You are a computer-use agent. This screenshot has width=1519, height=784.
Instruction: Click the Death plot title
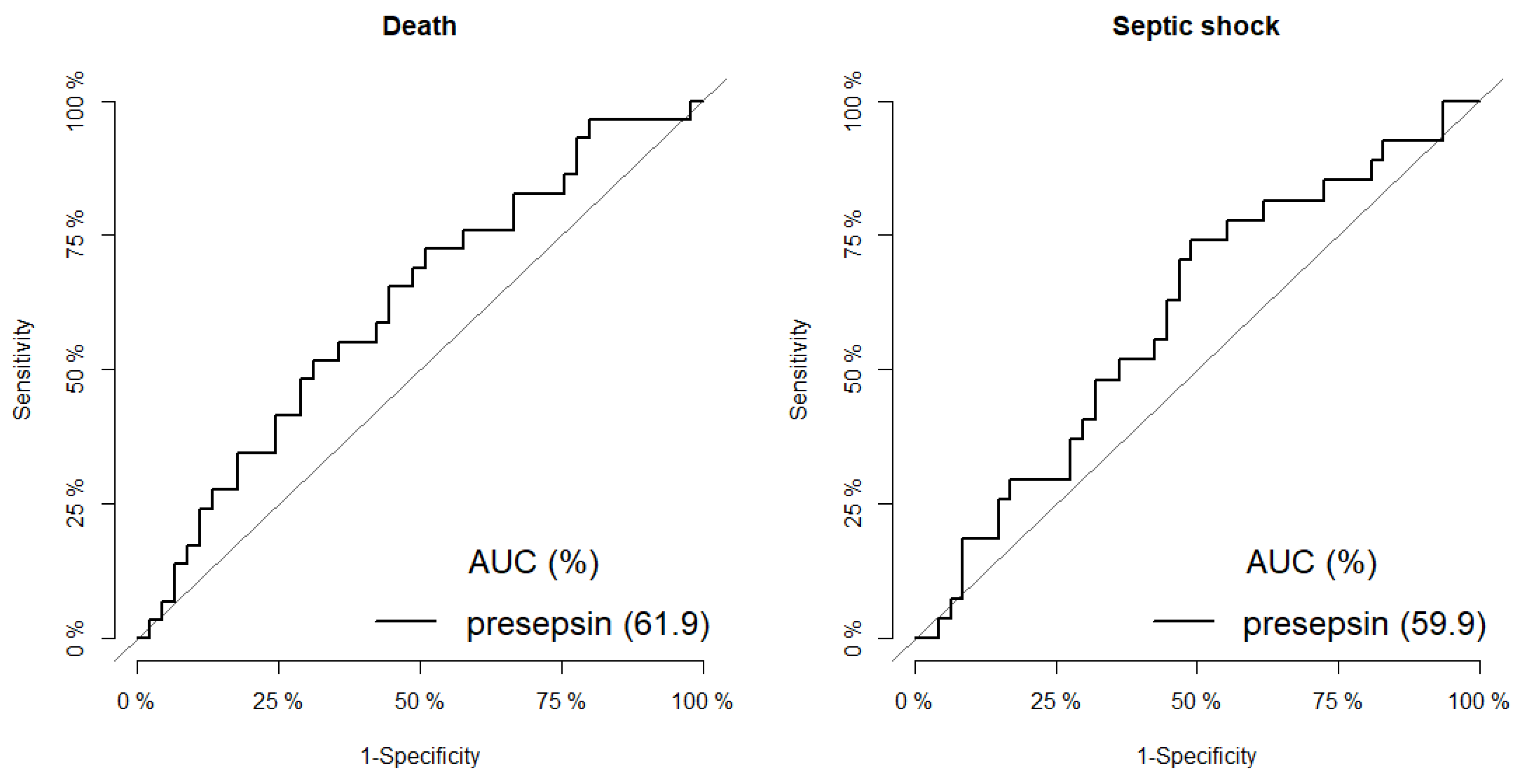419,26
